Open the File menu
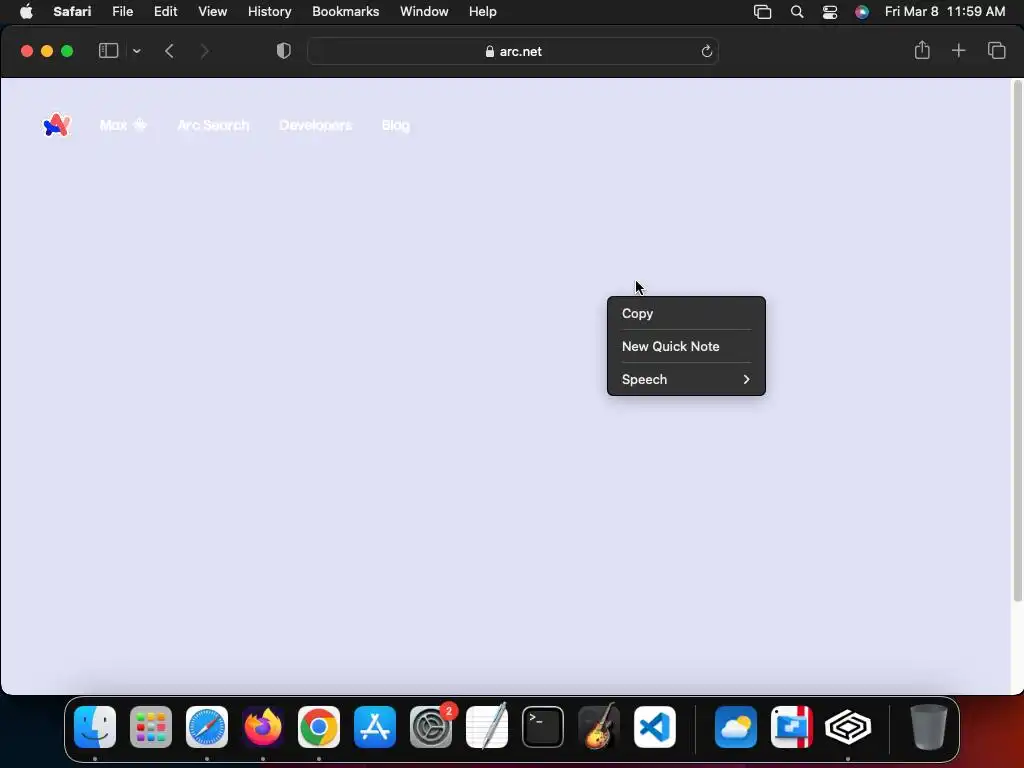This screenshot has width=1024, height=768. point(122,12)
